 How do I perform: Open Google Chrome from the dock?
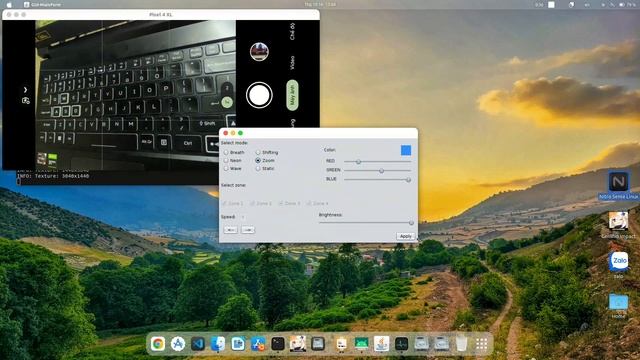pos(158,344)
